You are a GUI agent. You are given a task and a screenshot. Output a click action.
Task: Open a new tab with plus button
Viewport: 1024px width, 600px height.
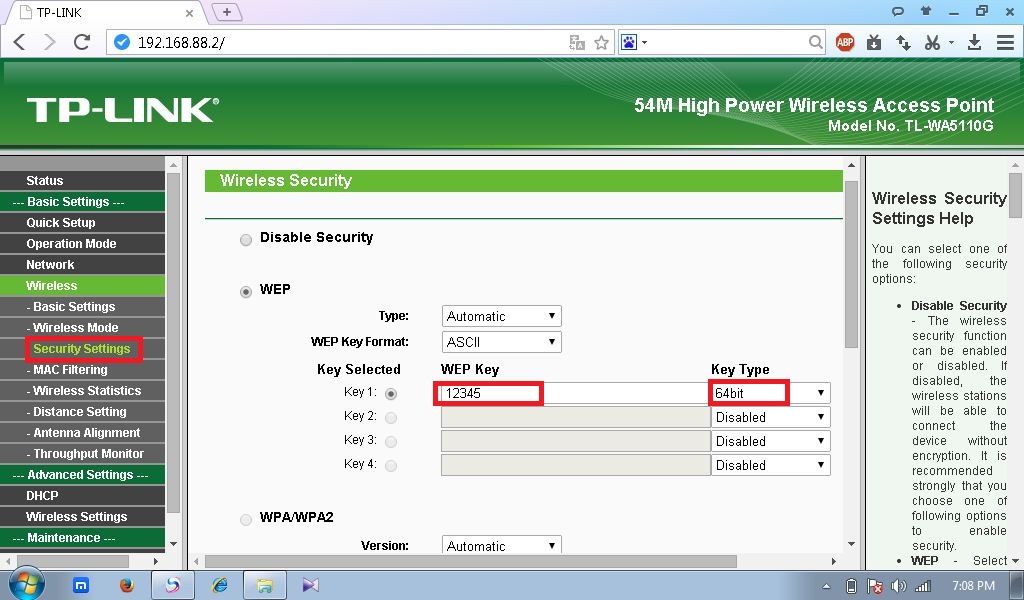227,12
